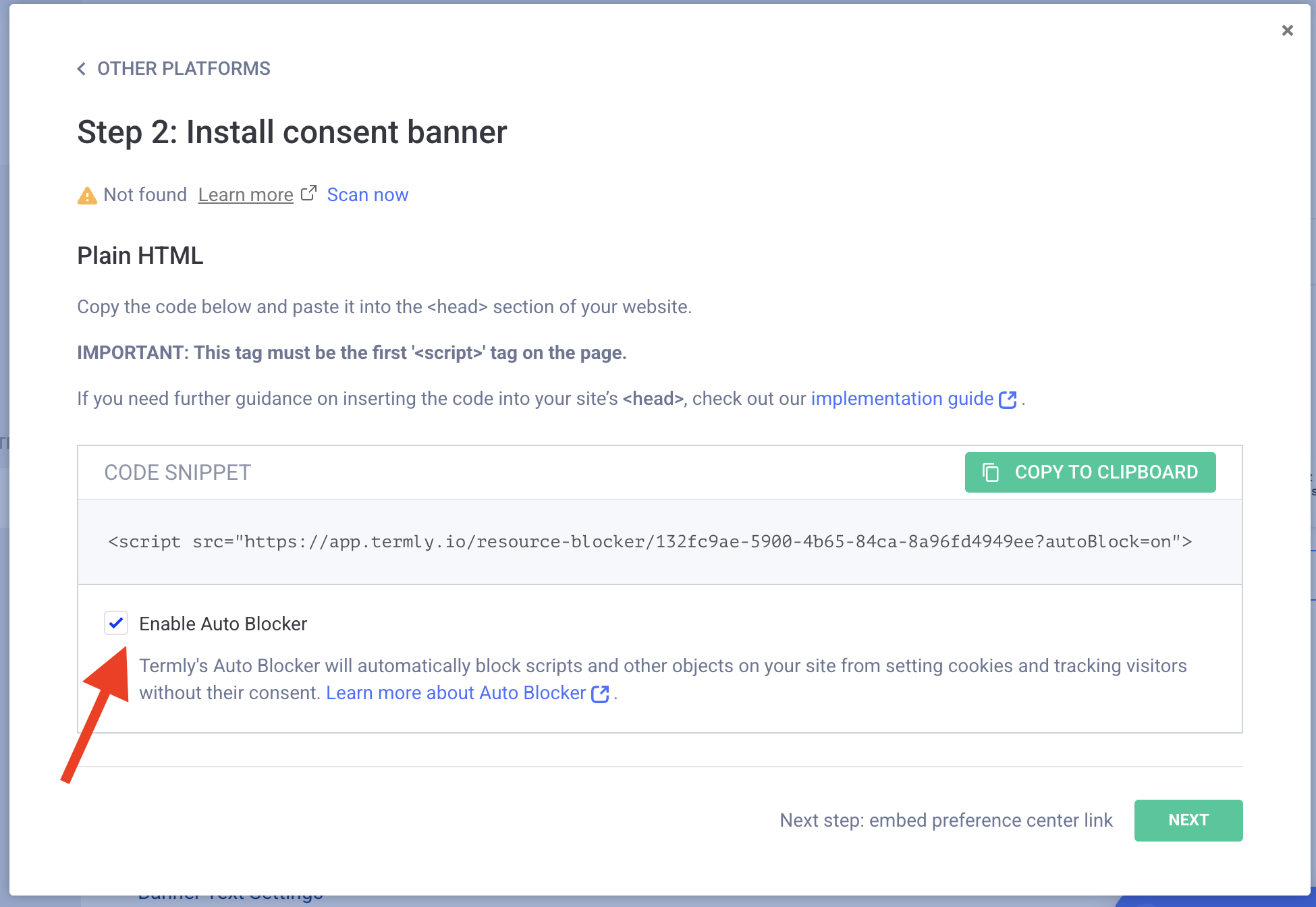Select the script code snippet text

coord(650,542)
